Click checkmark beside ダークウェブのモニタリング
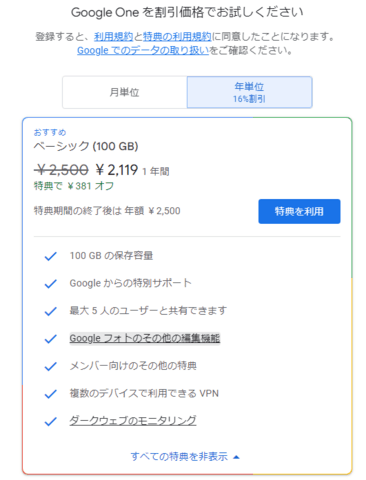Image resolution: width=366 pixels, height=480 pixels. click(51, 421)
